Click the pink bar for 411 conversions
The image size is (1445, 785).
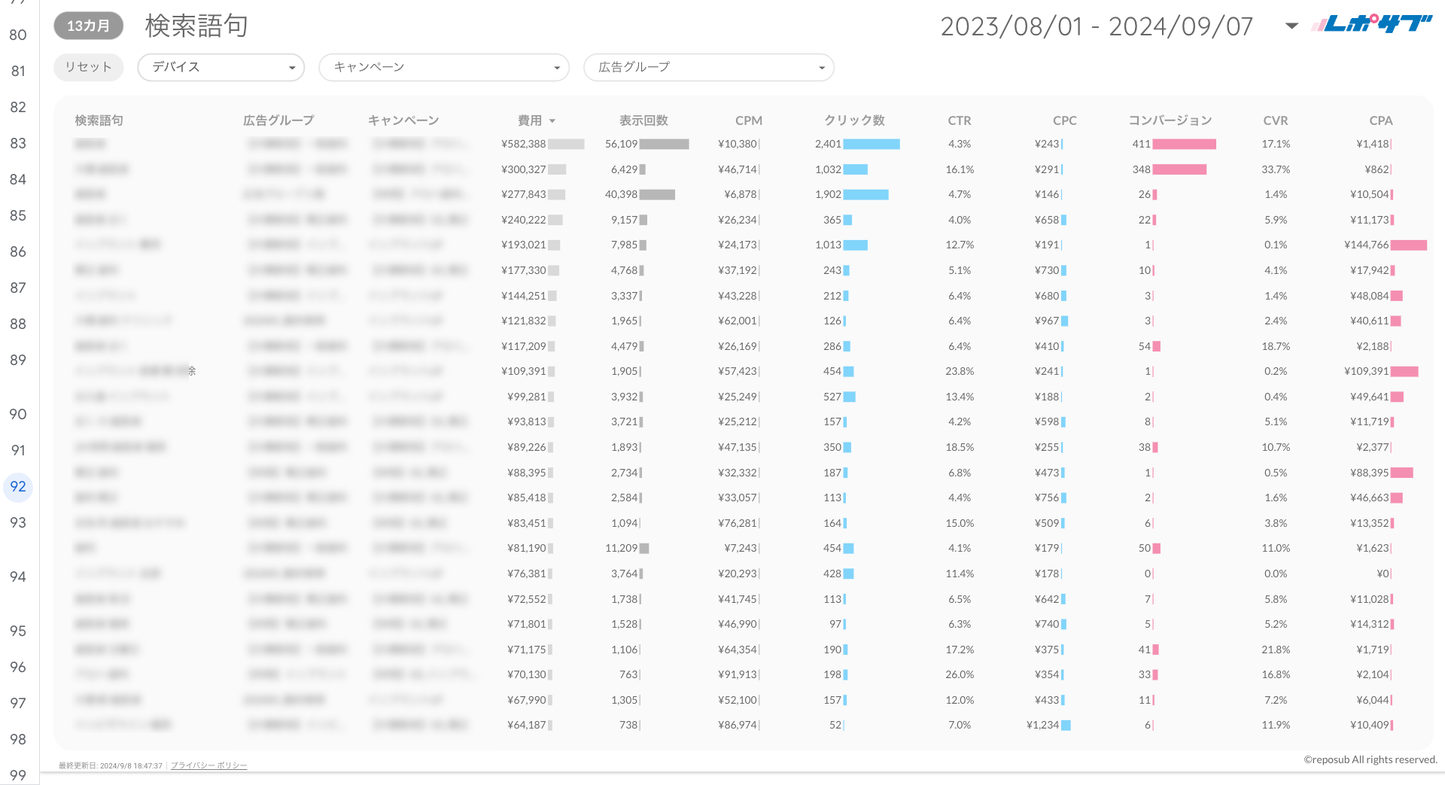pos(1185,144)
